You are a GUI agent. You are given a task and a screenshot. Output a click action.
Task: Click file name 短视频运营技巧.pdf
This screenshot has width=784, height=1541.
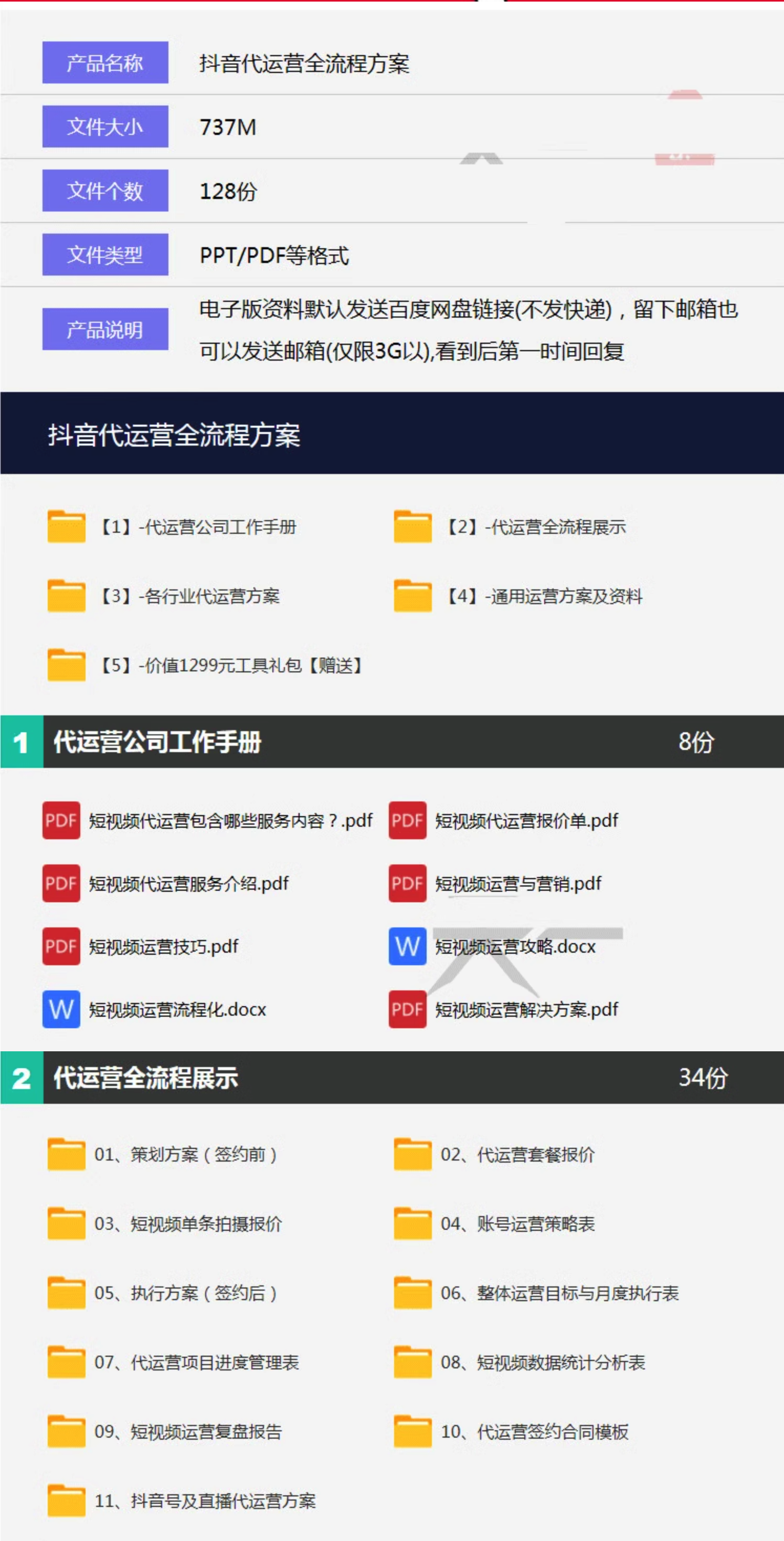pos(164,946)
